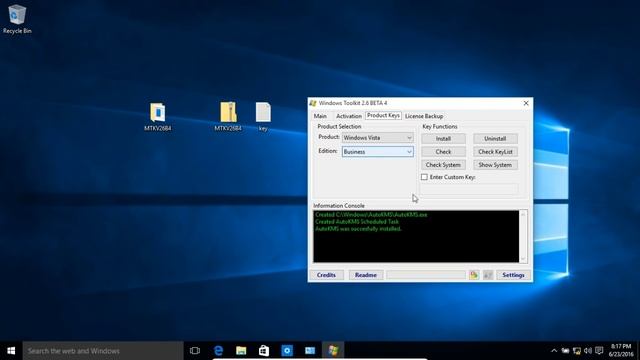Click the Show System button
640x360 pixels.
pos(496,165)
